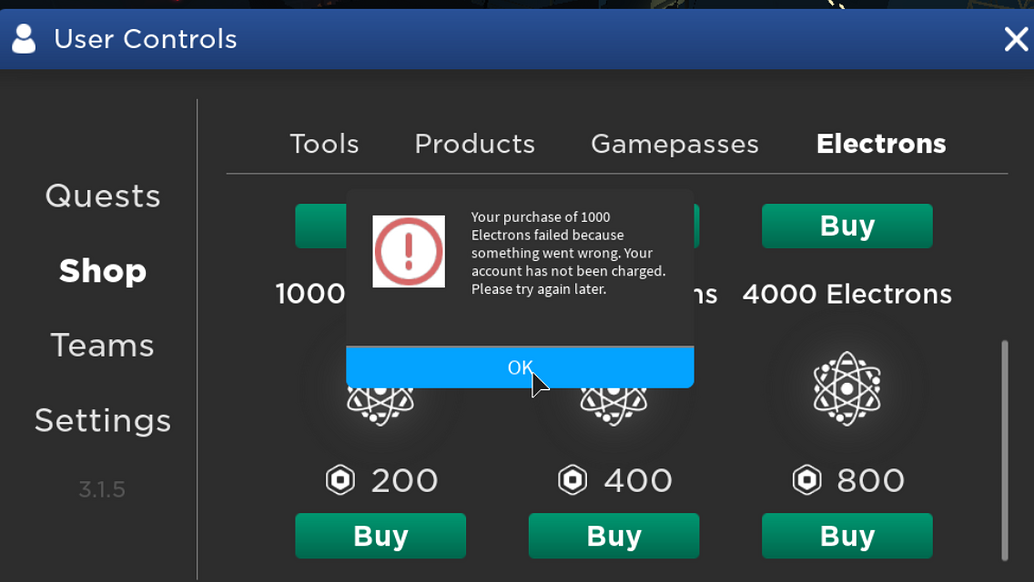This screenshot has width=1034, height=582.
Task: Open the Settings section
Action: [102, 420]
